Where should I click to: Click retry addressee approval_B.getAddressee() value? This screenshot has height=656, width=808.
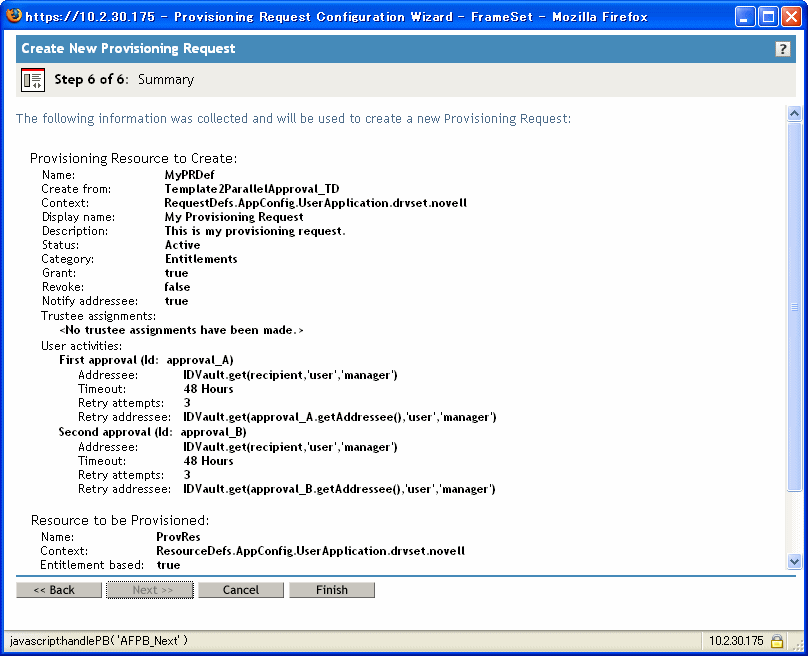pos(339,489)
